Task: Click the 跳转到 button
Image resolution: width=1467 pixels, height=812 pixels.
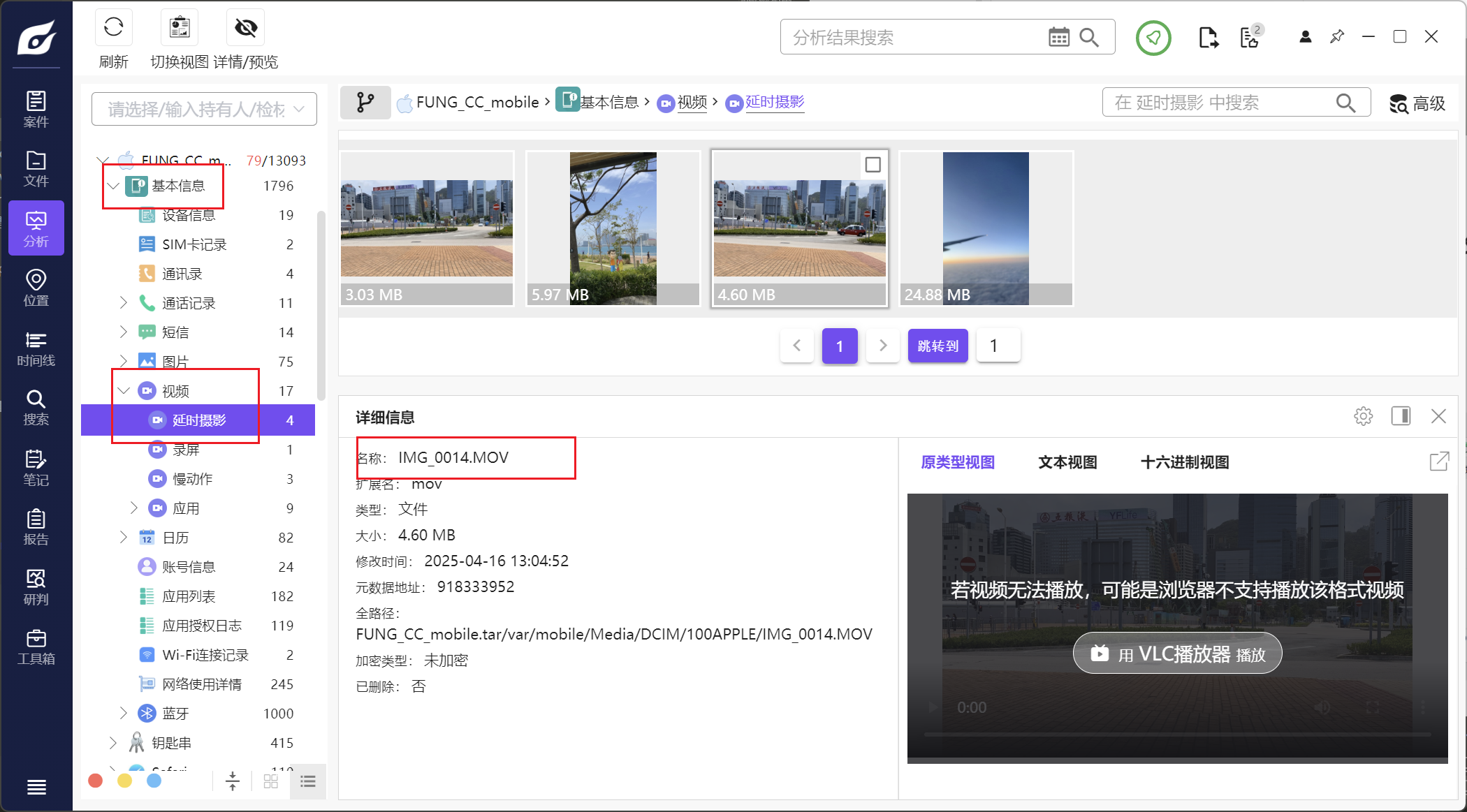Action: click(x=937, y=346)
